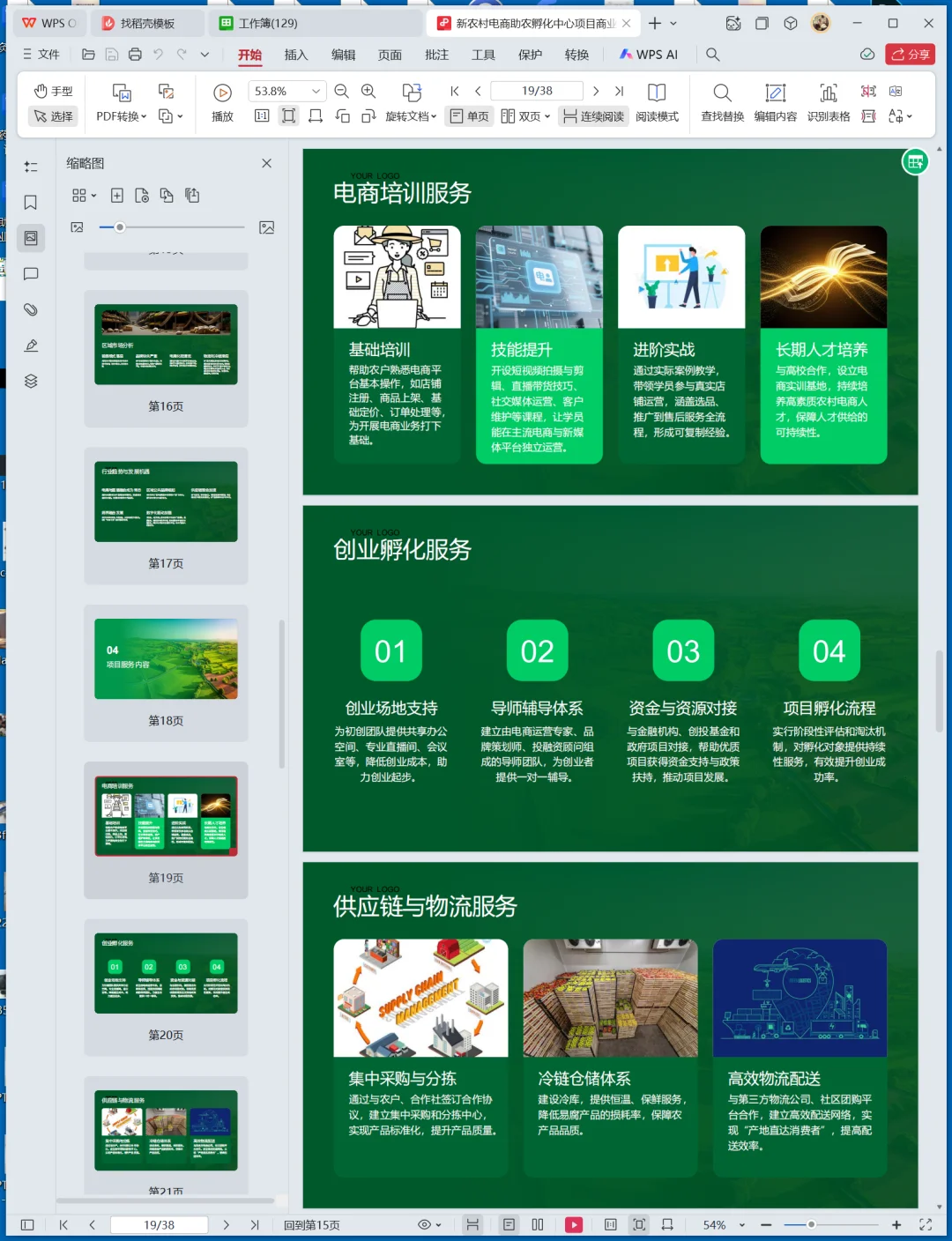Click the print icon
The height and width of the screenshot is (1241, 952).
[135, 55]
